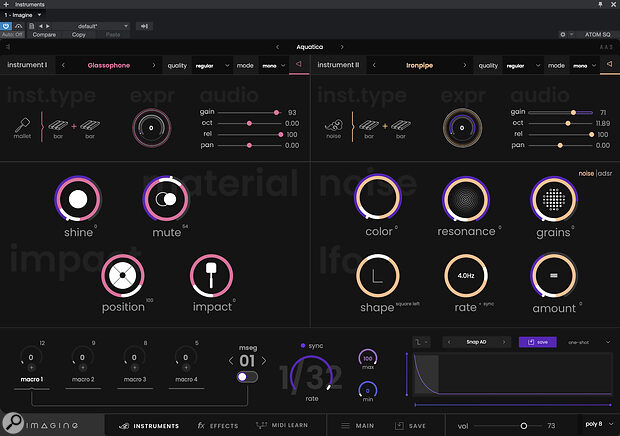Image resolution: width=620 pixels, height=436 pixels.
Task: Click the next mseg number arrow
Action: pyautogui.click(x=264, y=361)
